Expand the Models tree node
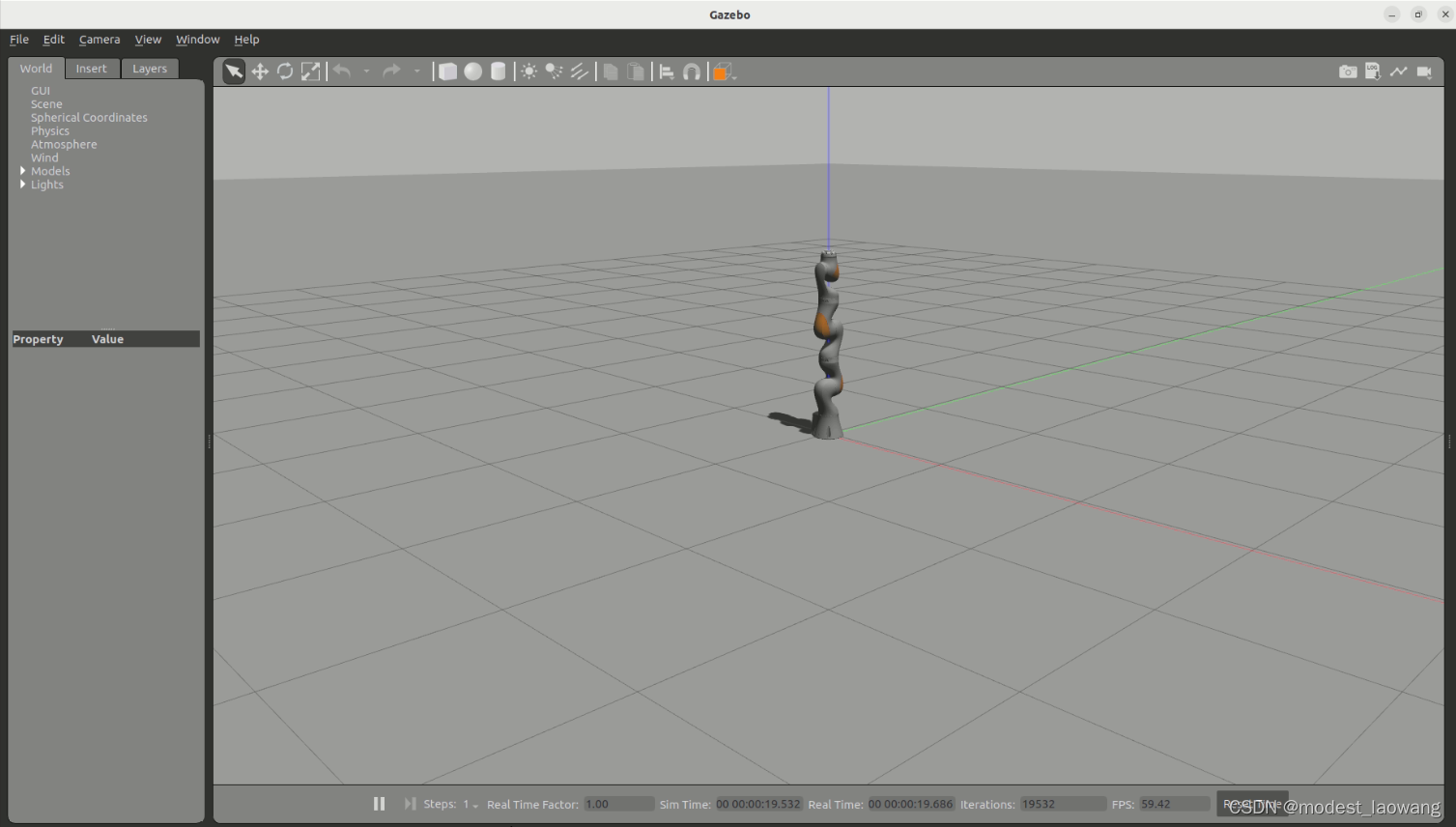1456x827 pixels. click(x=22, y=171)
